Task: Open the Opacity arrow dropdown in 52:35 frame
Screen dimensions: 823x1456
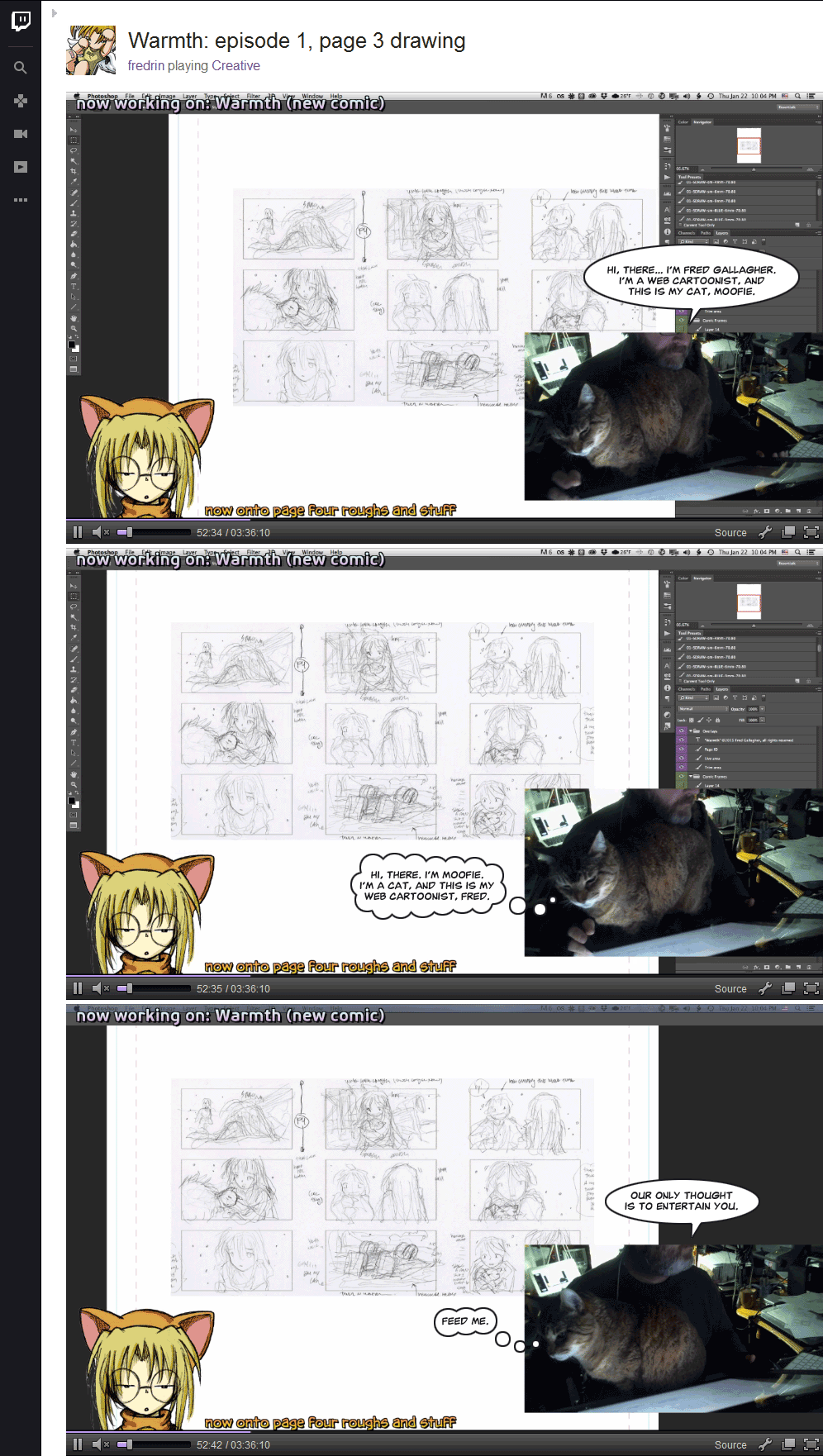Action: 762,709
